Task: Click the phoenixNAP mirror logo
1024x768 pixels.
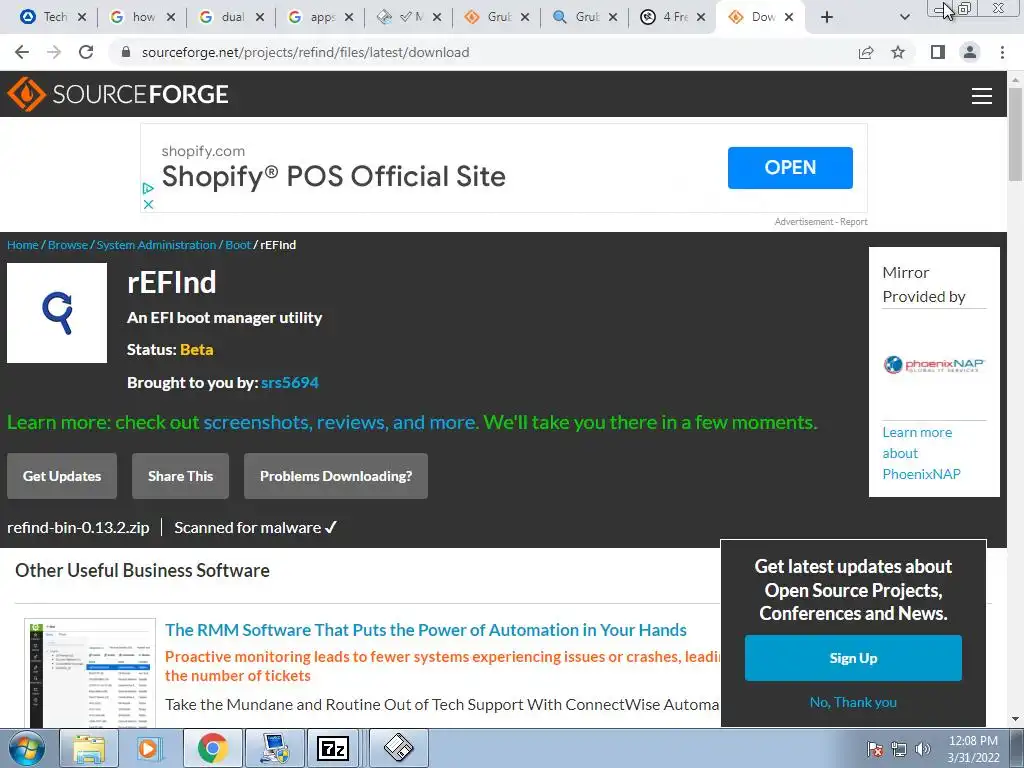Action: click(934, 364)
